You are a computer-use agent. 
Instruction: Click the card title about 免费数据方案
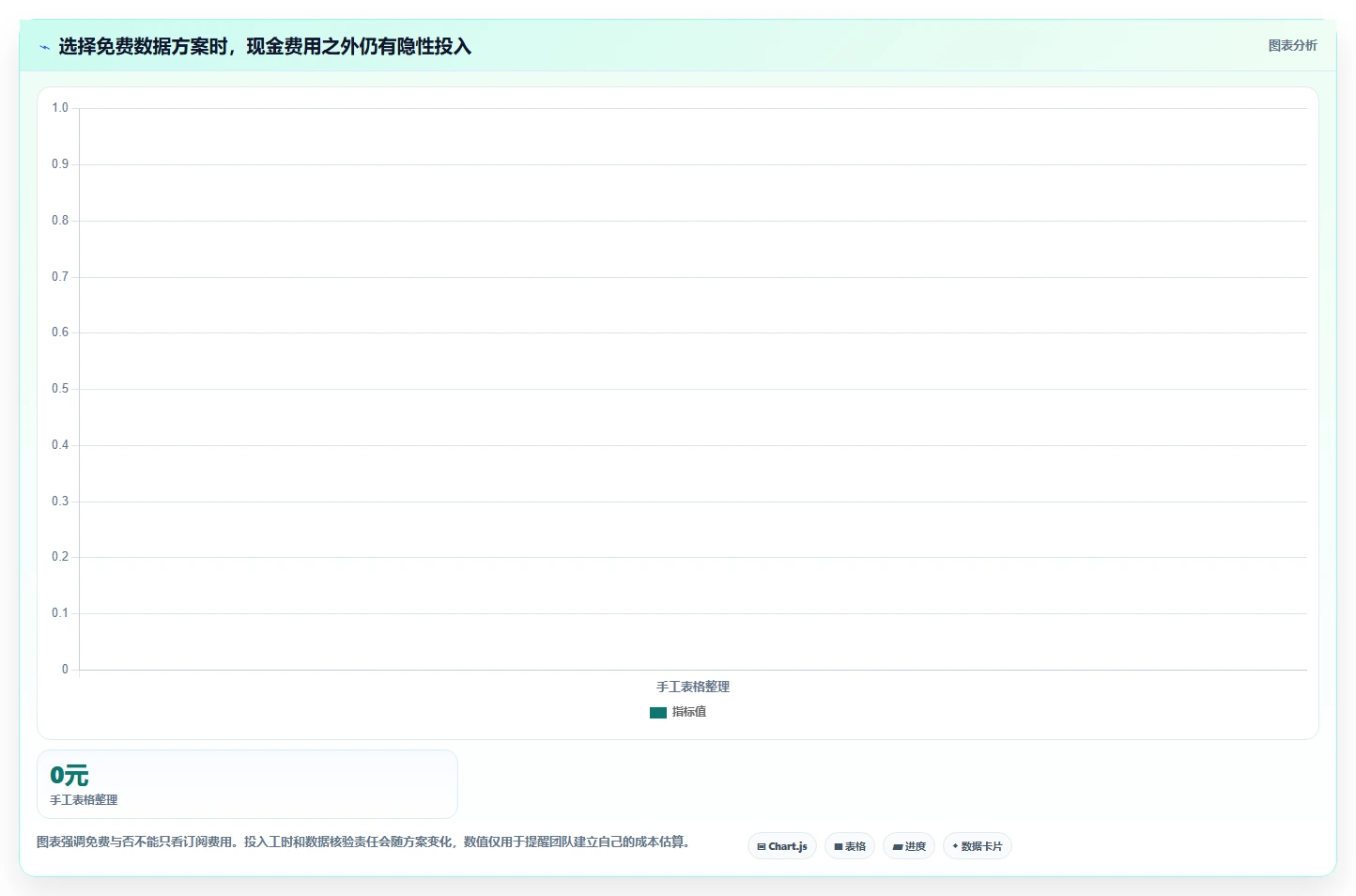[265, 46]
